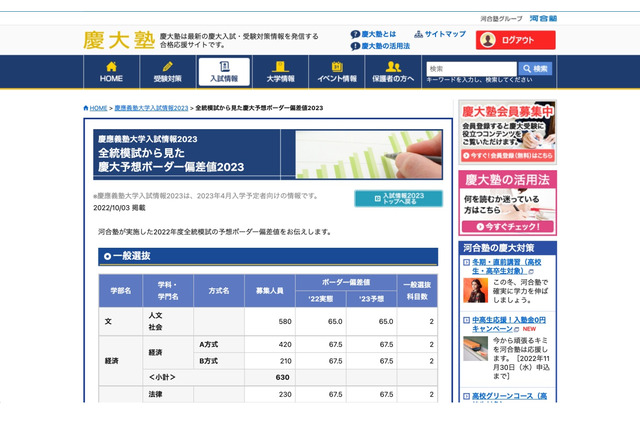
Task: Click the 検索 keyword input field
Action: 471,69
